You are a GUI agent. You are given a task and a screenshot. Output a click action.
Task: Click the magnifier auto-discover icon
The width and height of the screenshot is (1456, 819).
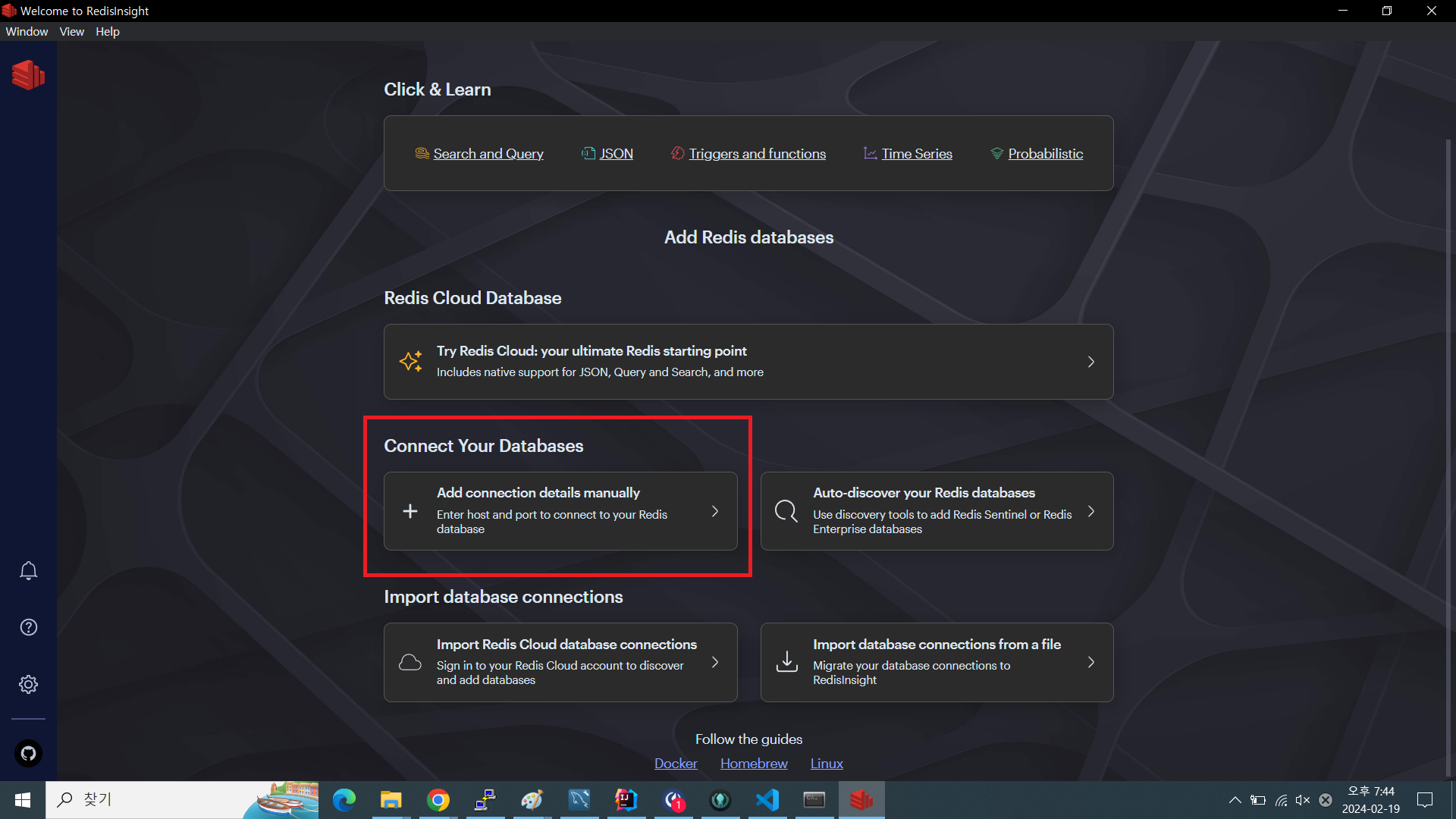pos(786,511)
